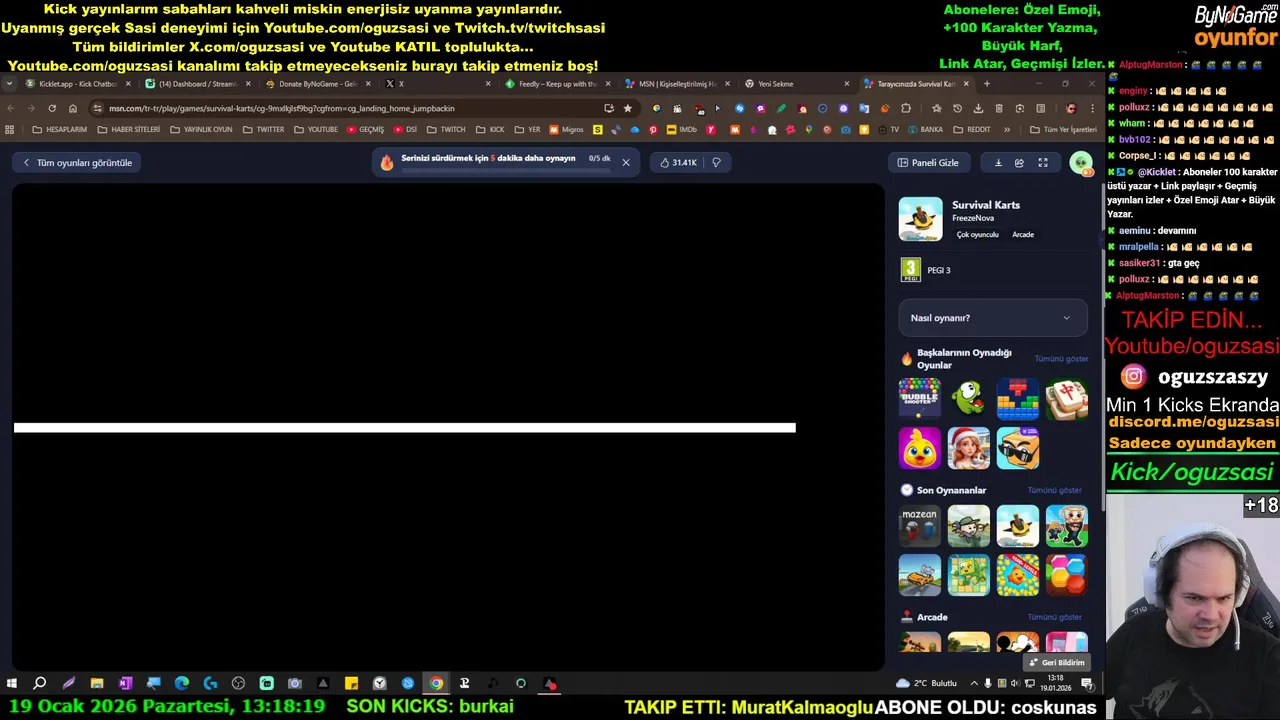Open TWITCH bookmarks folder
The height and width of the screenshot is (720, 1280).
[446, 129]
